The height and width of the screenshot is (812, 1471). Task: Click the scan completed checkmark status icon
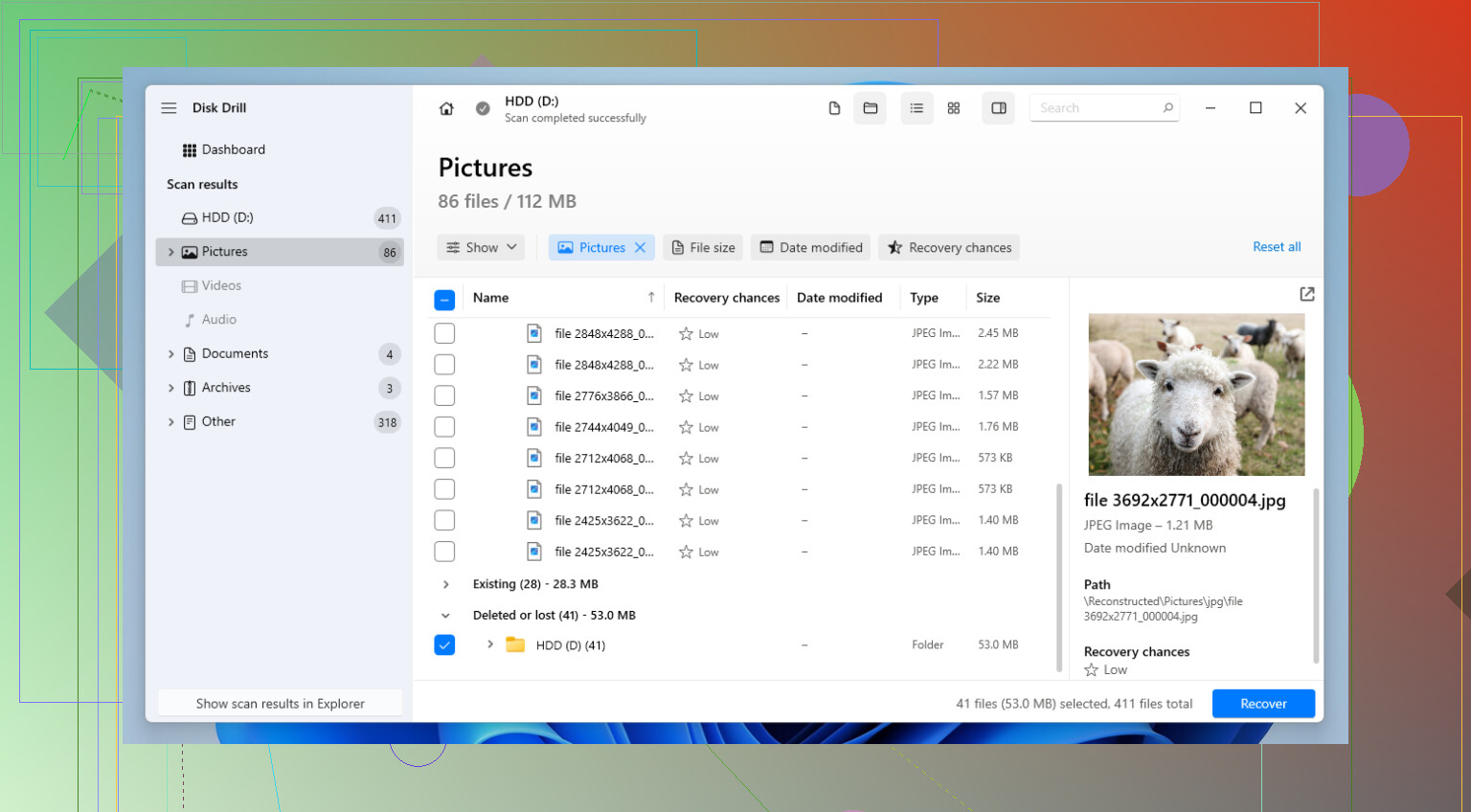483,108
